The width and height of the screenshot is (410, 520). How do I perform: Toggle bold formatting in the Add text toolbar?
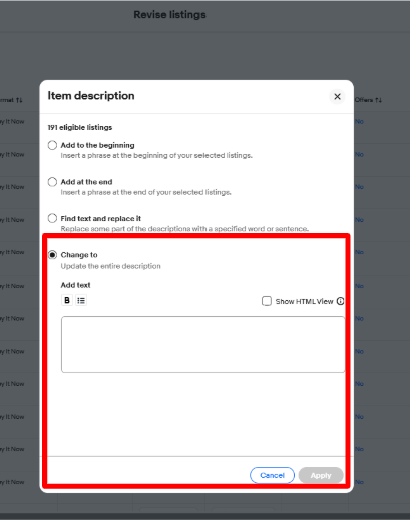[x=67, y=300]
